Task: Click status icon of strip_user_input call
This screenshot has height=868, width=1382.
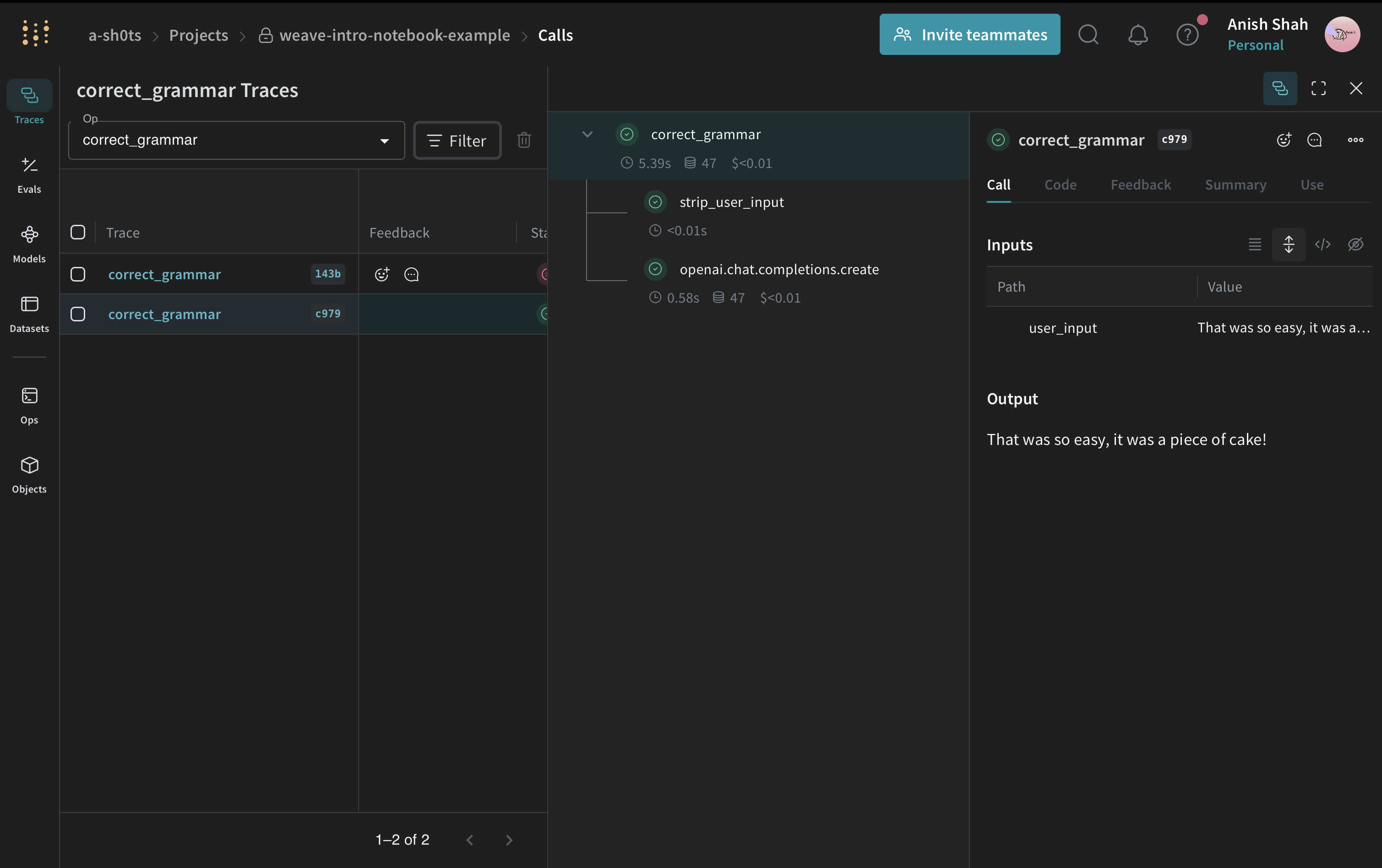Action: (x=655, y=202)
